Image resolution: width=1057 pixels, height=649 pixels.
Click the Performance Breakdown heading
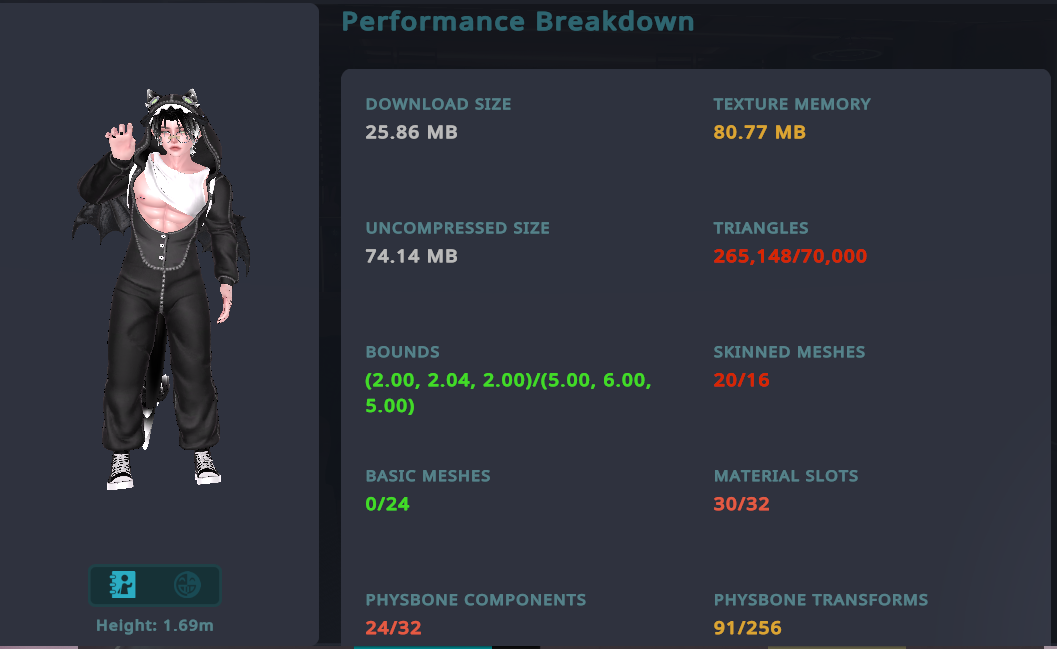pyautogui.click(x=518, y=21)
